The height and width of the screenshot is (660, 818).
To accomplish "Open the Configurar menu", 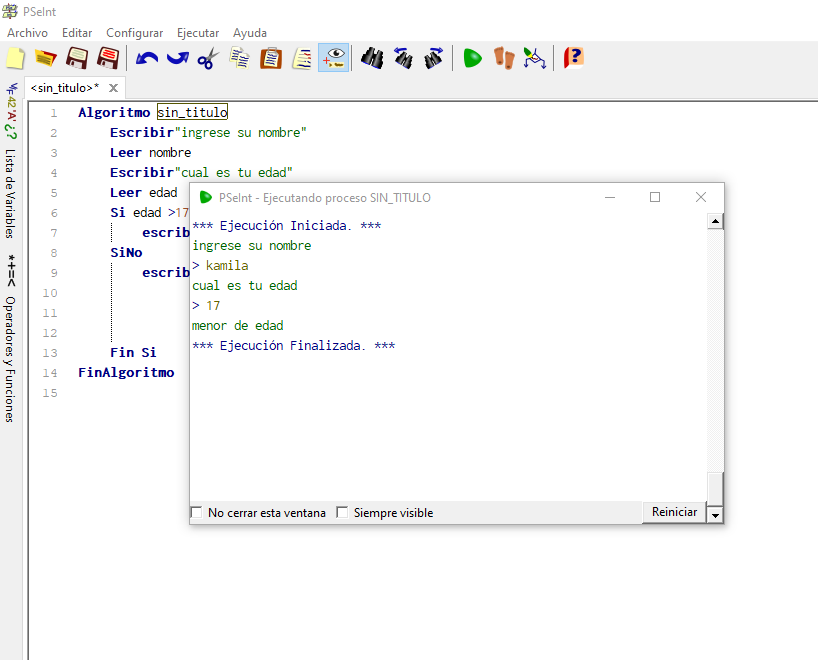I will coord(135,33).
